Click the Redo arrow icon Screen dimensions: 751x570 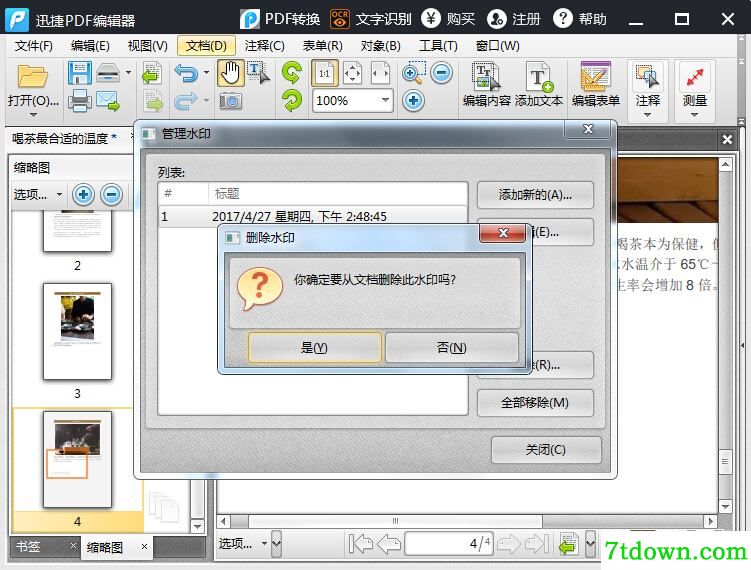pyautogui.click(x=186, y=101)
